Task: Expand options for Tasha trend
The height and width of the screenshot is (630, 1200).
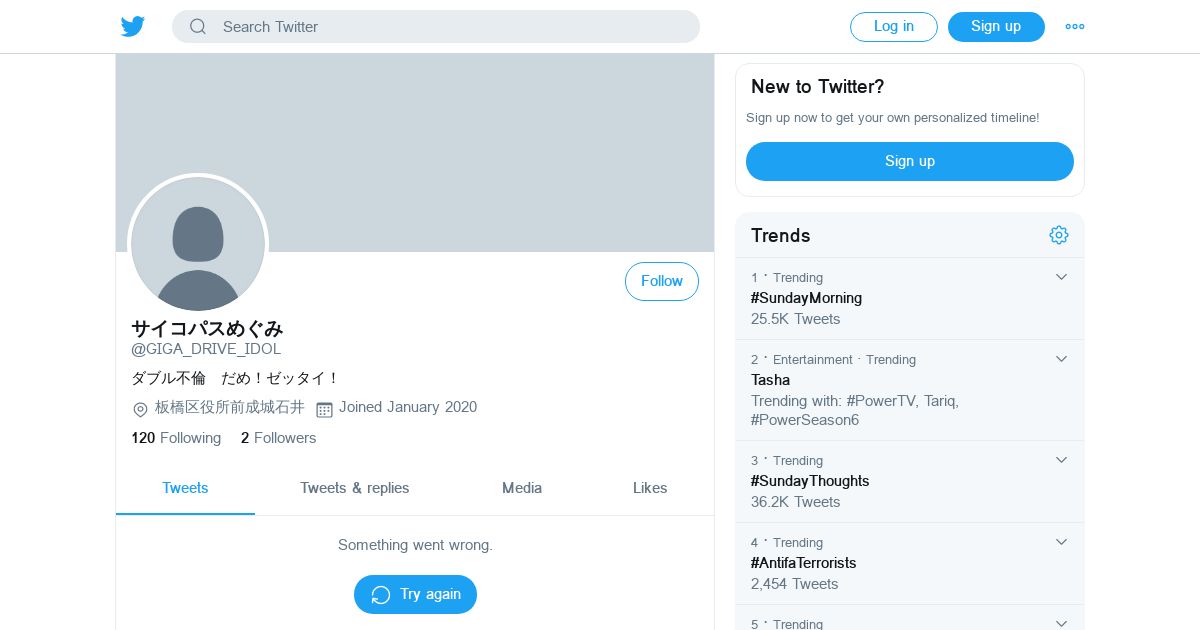Action: [1062, 359]
